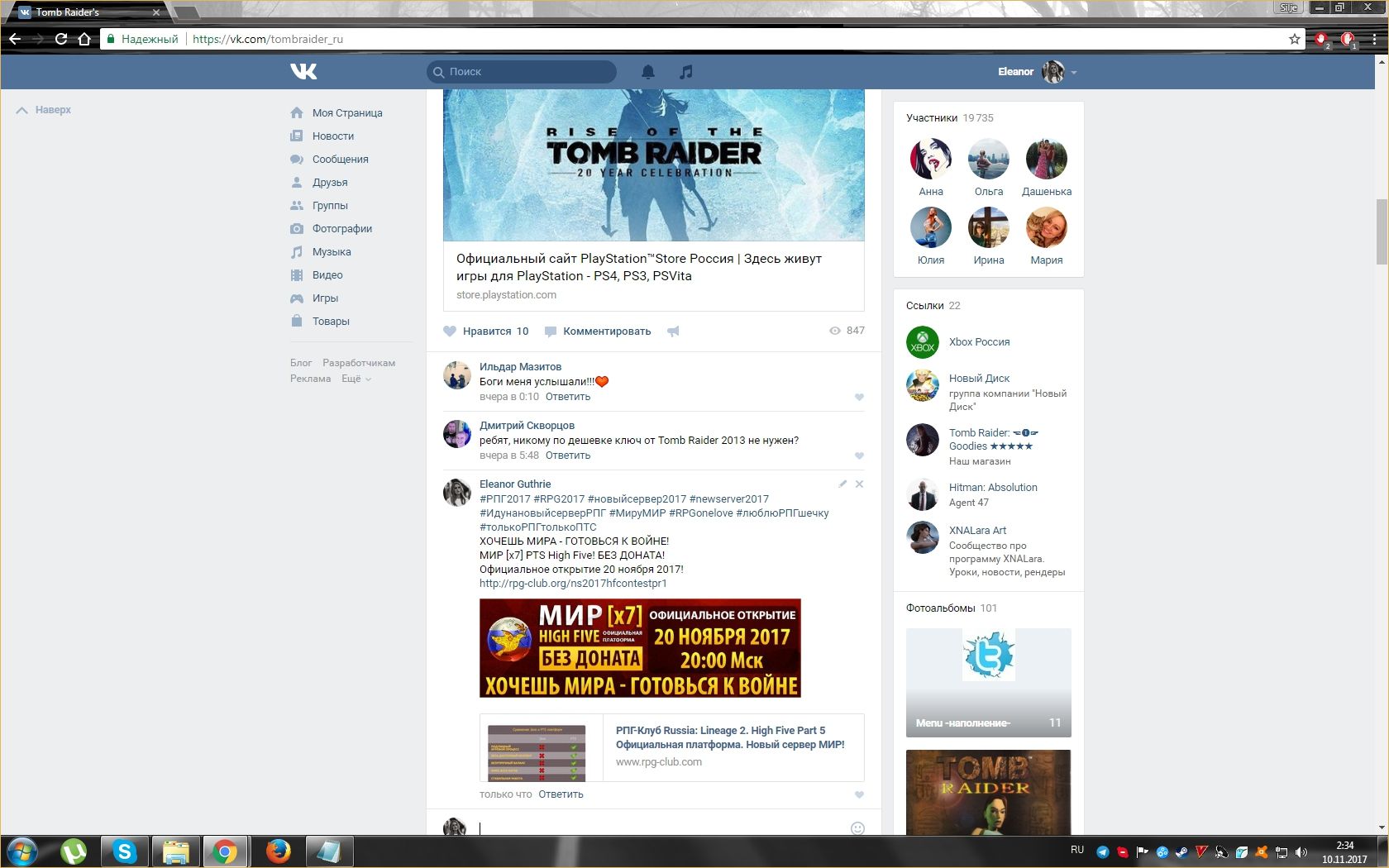Expand the Eleanor account menu arrow
The width and height of the screenshot is (1389, 868).
(1074, 73)
